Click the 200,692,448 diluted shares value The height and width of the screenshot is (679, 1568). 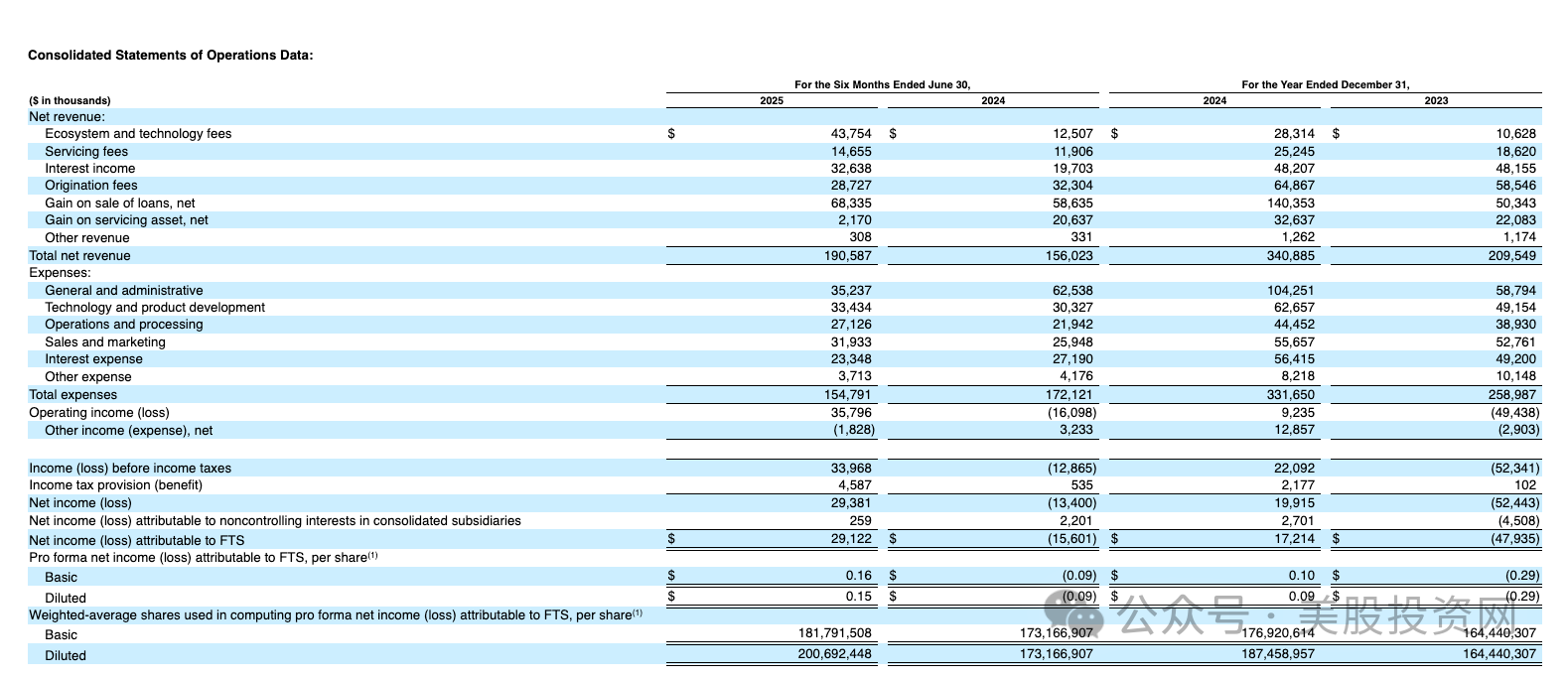[x=834, y=654]
